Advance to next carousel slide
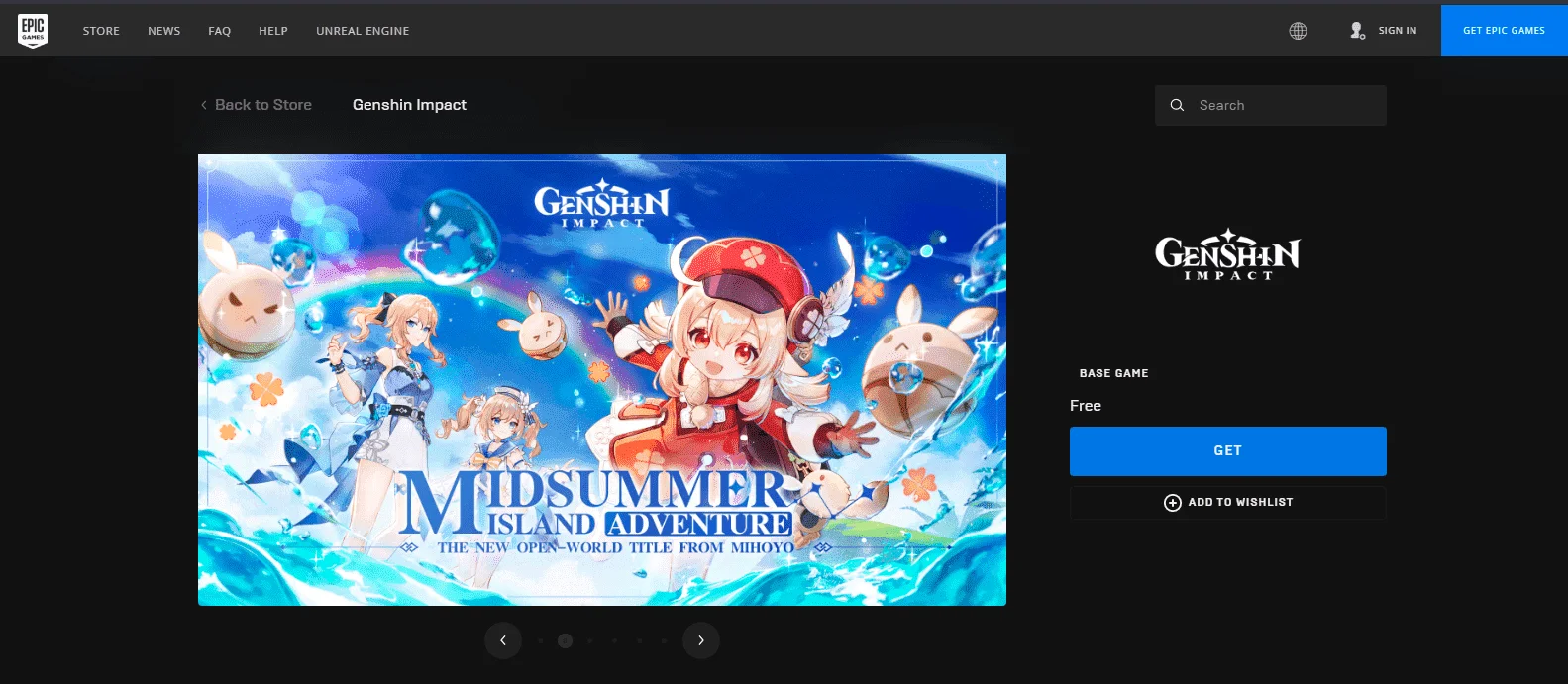 (701, 640)
